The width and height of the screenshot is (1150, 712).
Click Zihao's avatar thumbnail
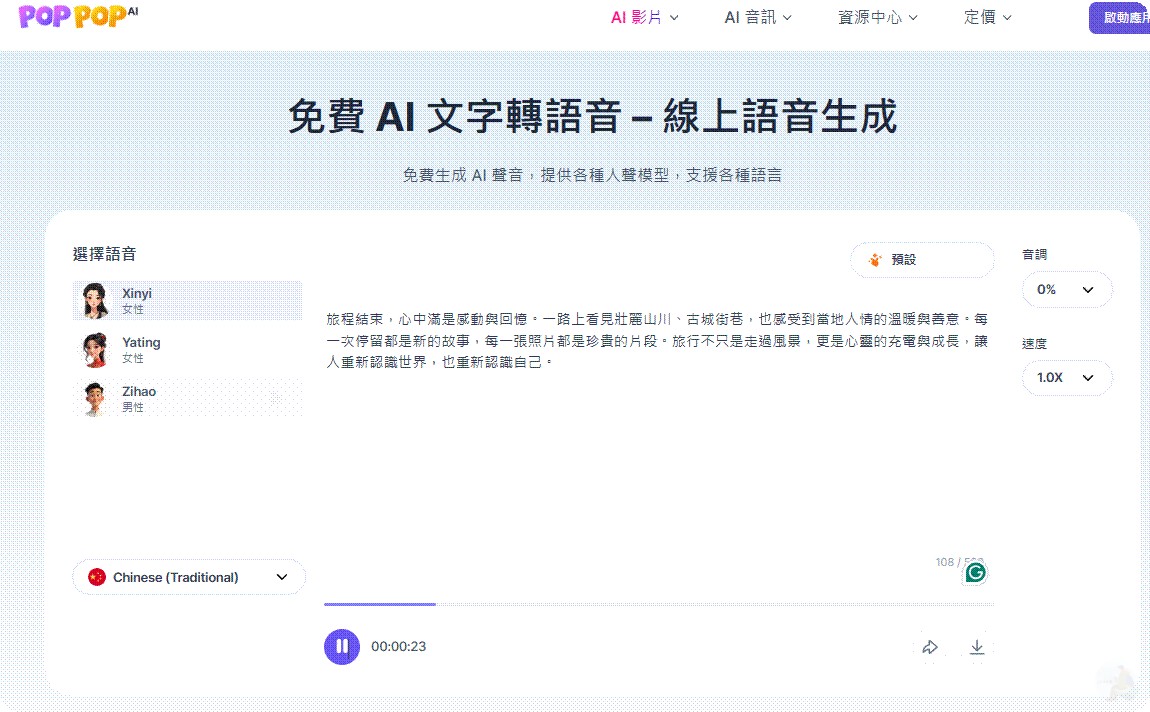click(x=95, y=398)
